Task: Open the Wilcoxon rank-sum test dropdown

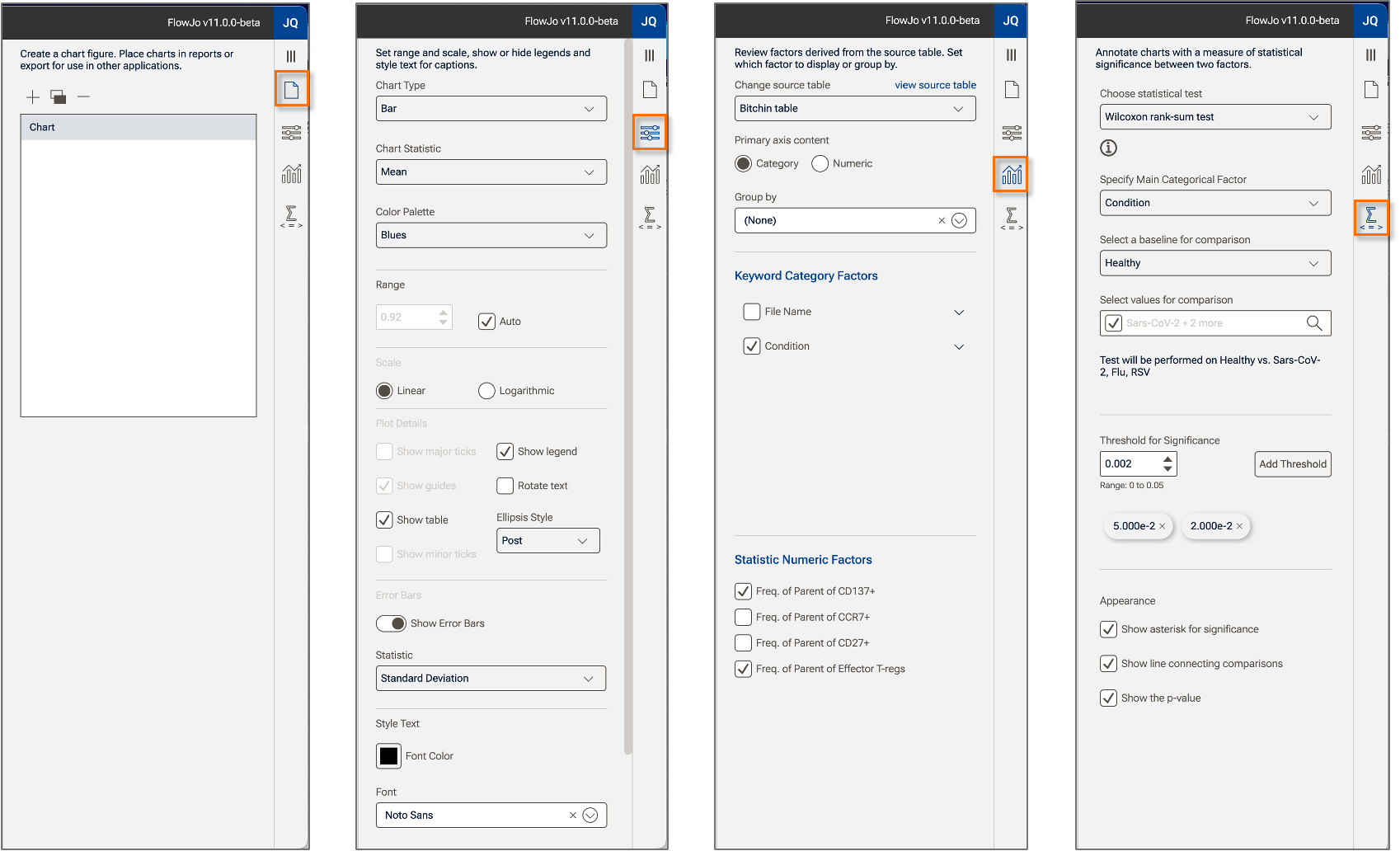Action: click(x=1215, y=117)
